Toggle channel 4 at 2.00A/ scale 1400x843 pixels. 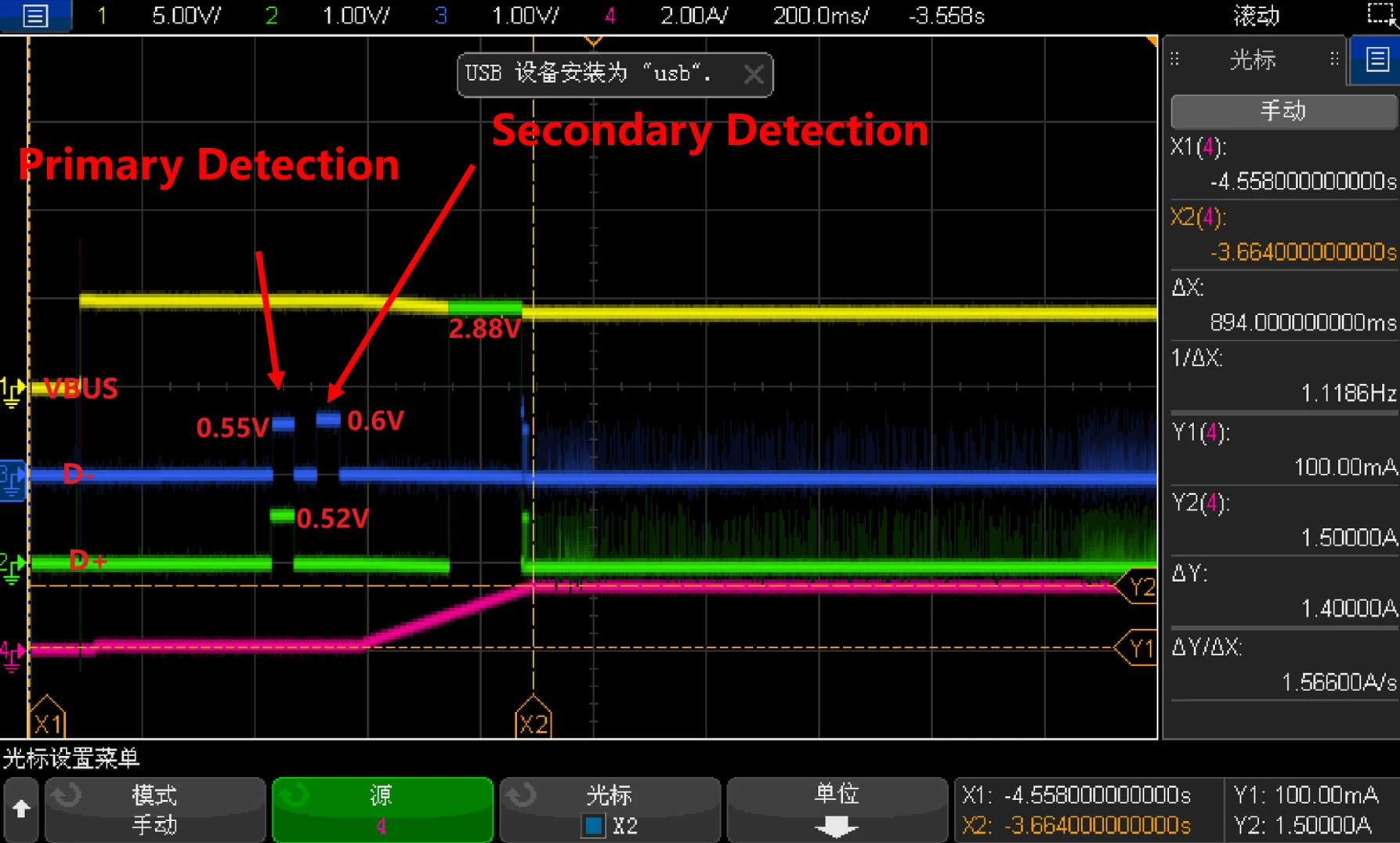tap(610, 16)
